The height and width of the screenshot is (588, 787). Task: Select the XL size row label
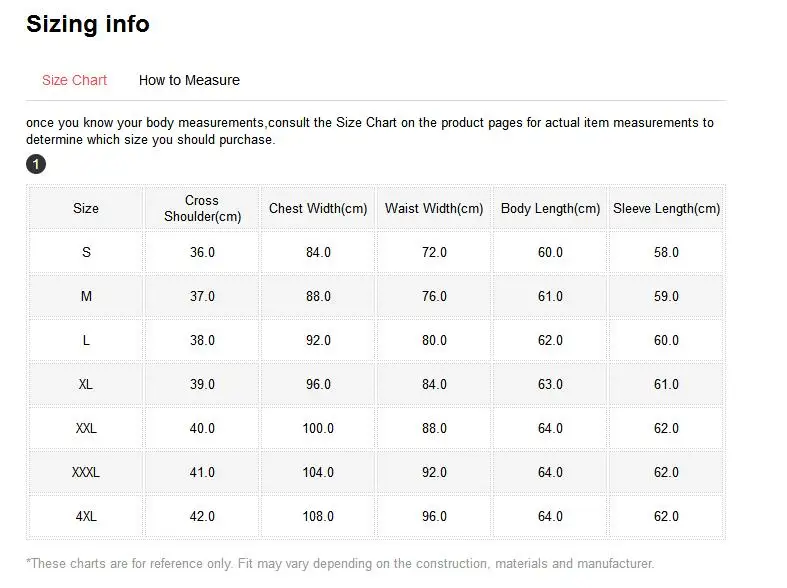point(86,384)
